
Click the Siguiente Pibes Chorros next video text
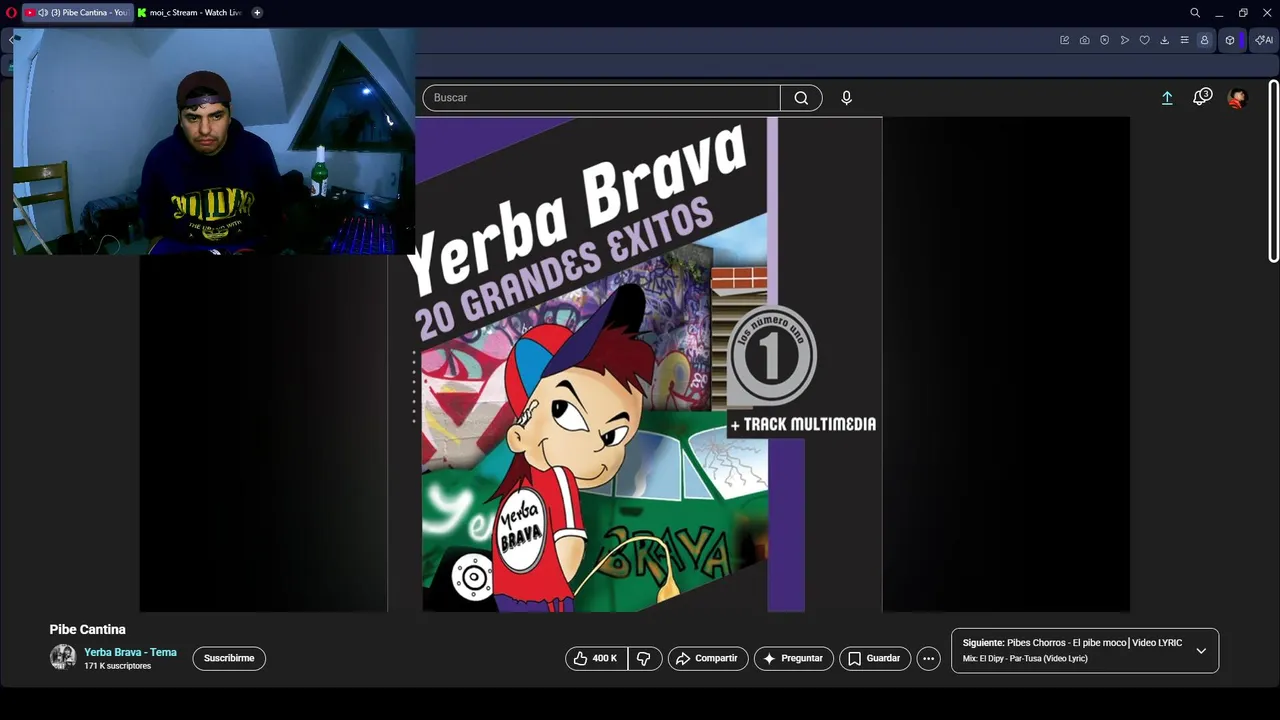(1072, 643)
